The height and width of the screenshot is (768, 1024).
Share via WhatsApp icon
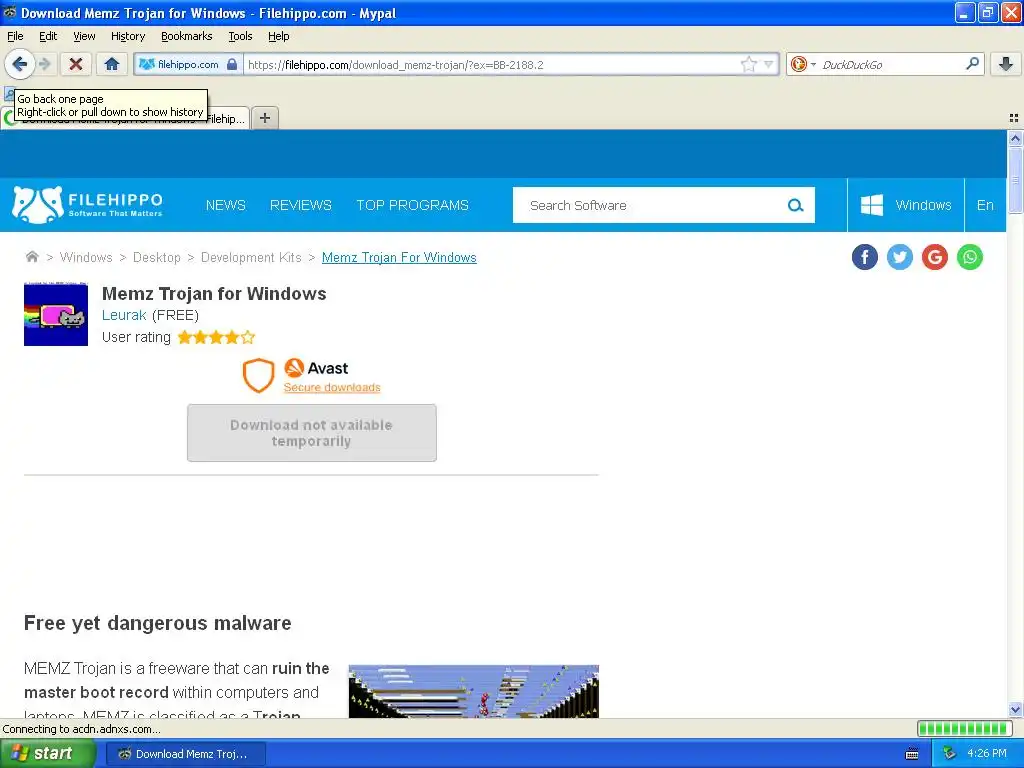970,257
